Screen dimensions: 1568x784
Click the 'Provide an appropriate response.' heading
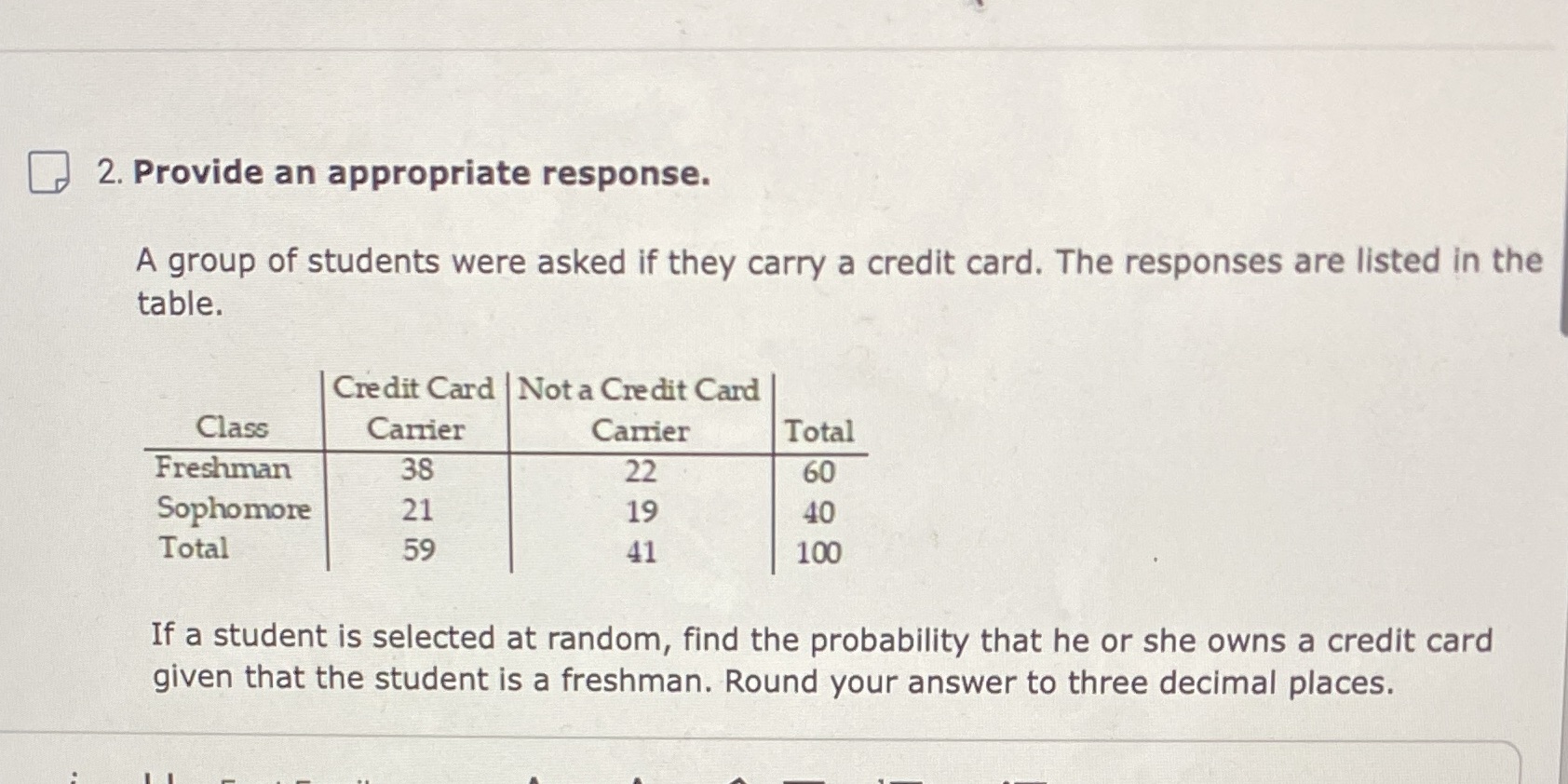click(421, 173)
